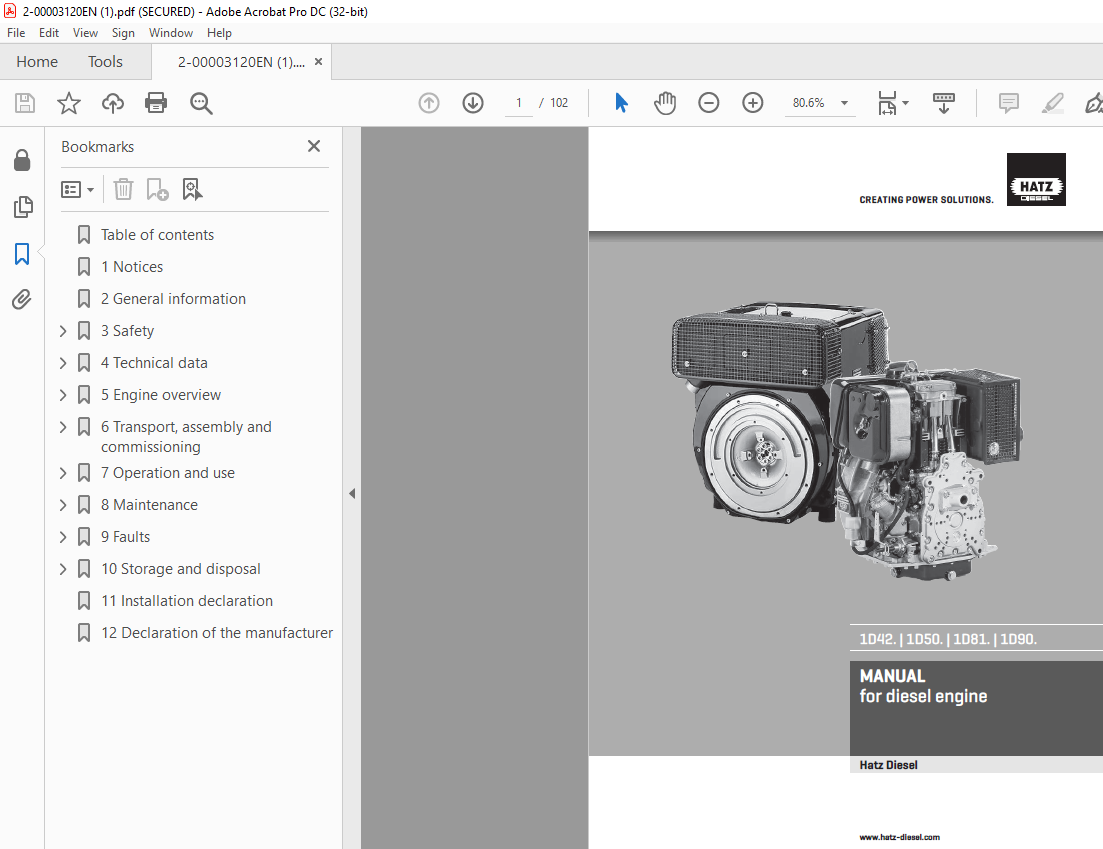This screenshot has width=1103, height=849.
Task: Click the Hatz Diesel logo on page
Action: (x=1035, y=179)
